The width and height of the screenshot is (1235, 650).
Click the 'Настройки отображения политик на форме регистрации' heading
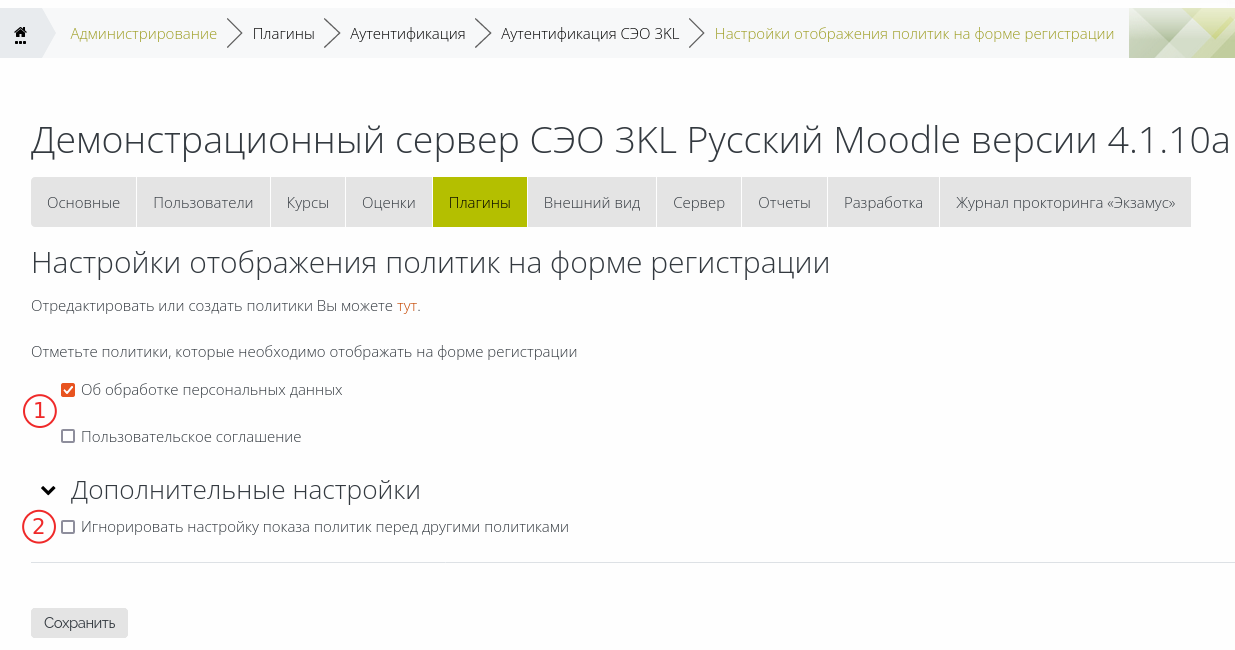430,264
